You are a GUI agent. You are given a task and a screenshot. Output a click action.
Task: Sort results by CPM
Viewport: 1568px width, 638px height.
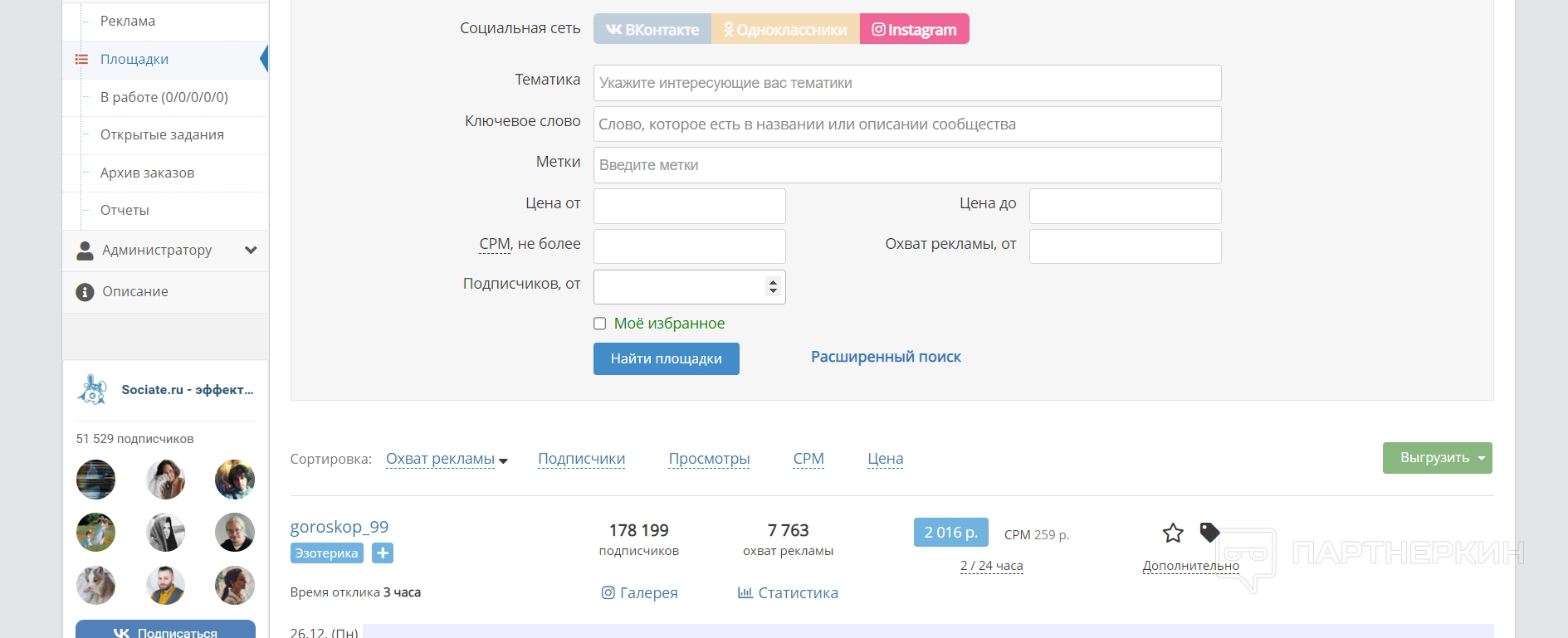pos(808,459)
